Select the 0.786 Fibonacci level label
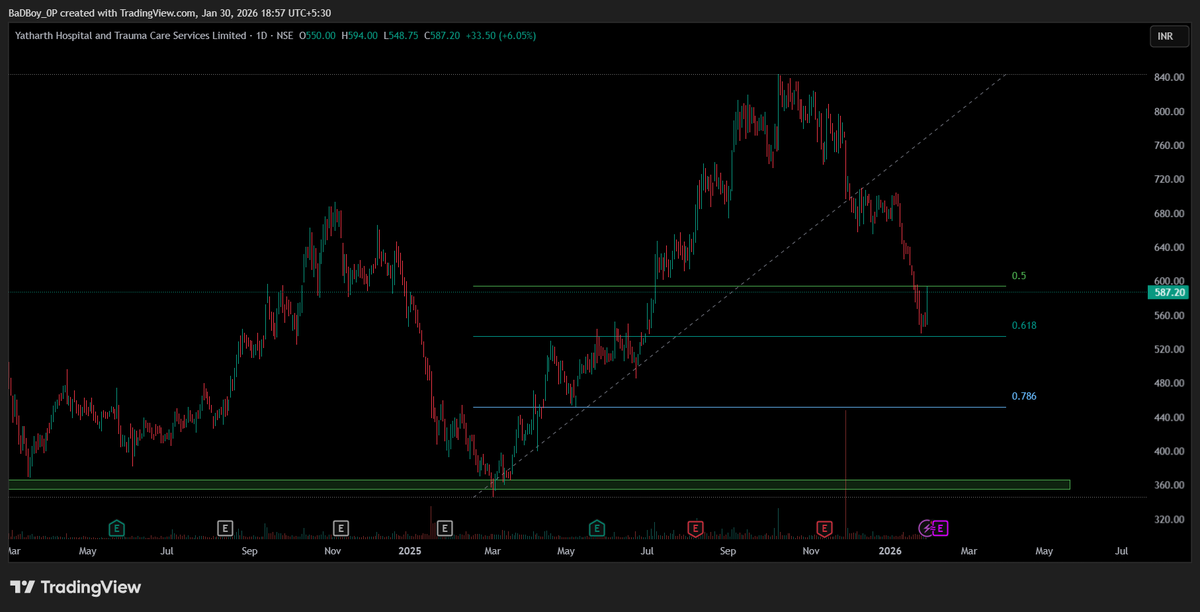 point(1023,396)
